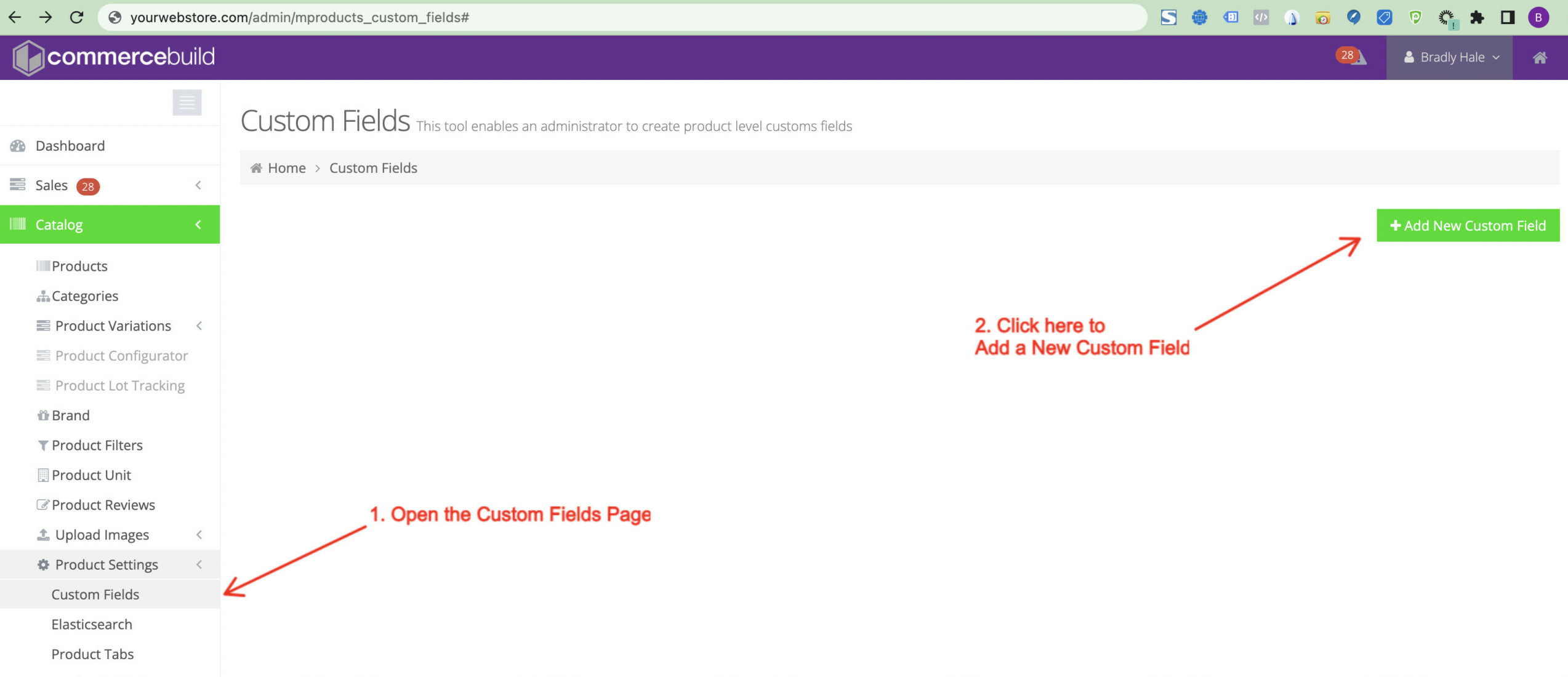Click the commercebuild logo
1568x677 pixels.
tap(114, 57)
